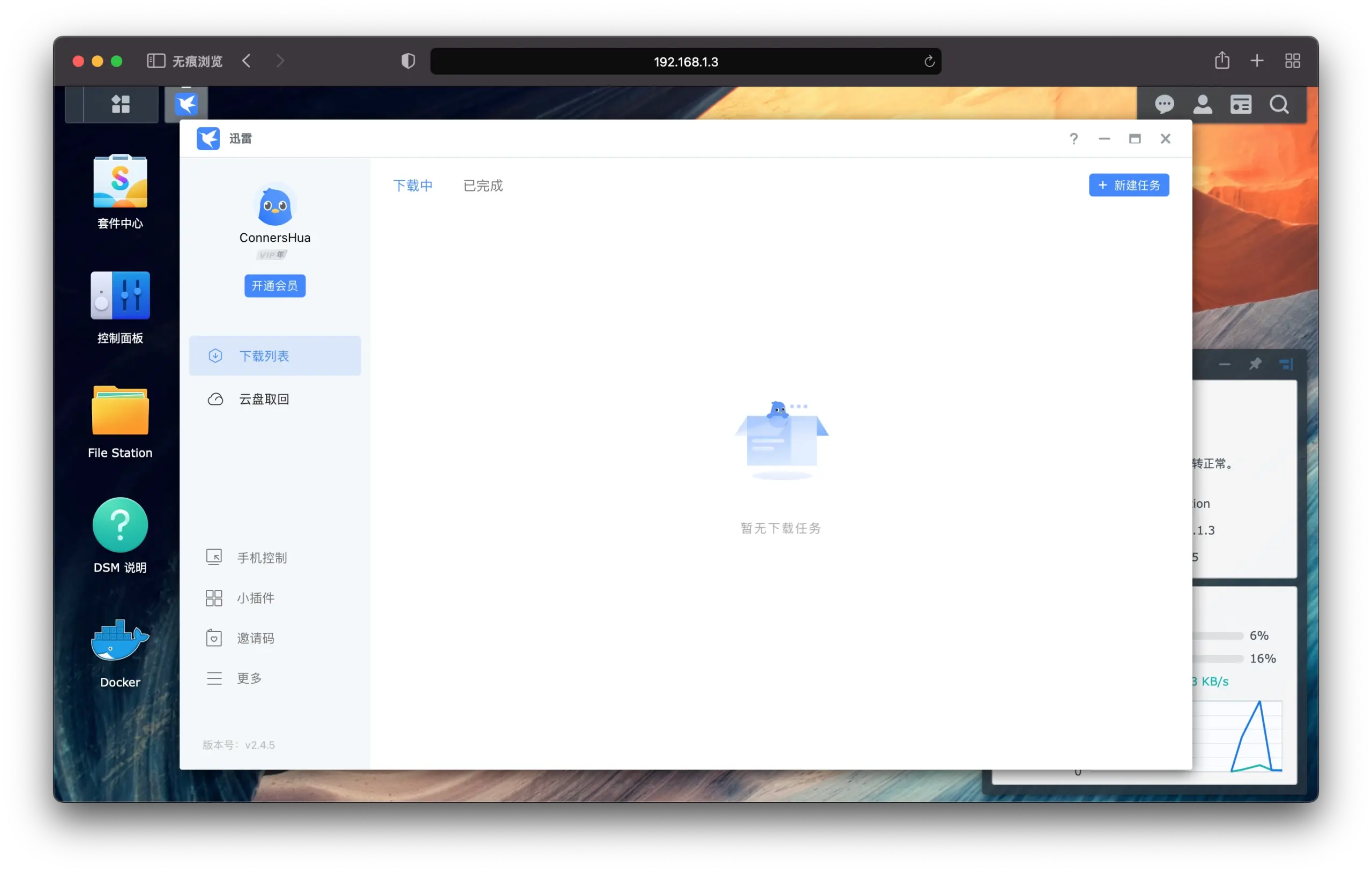Click the 暂无下载任务 text
The width and height of the screenshot is (1372, 873).
[x=780, y=529]
